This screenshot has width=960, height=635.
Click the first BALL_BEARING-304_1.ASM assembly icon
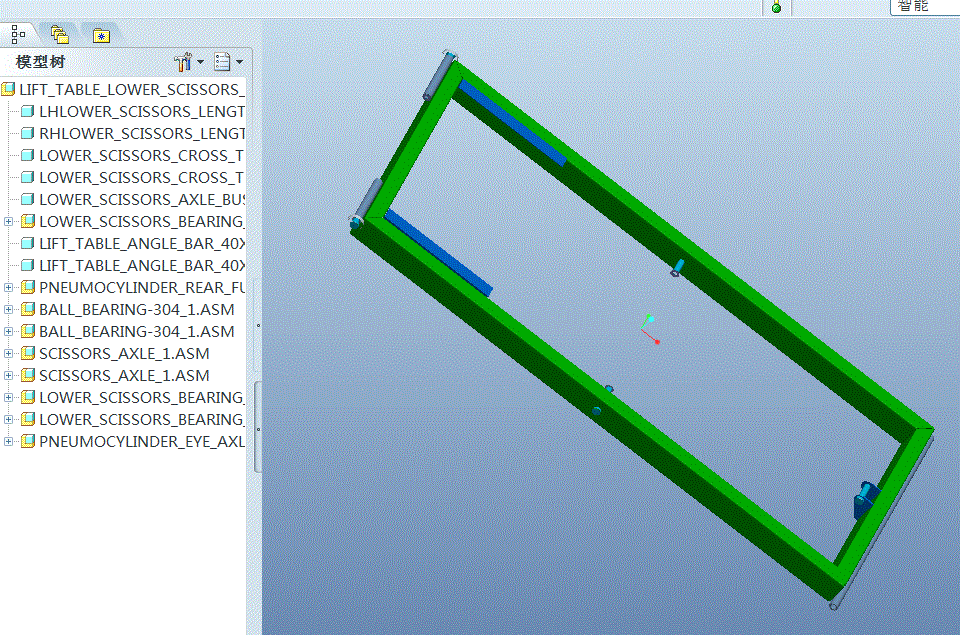(x=28, y=309)
